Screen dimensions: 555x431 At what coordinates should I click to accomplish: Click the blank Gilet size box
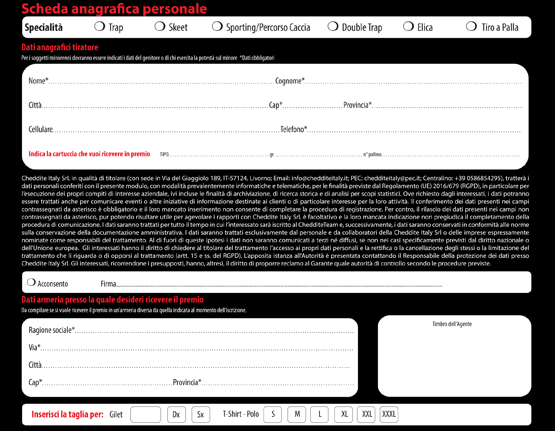click(145, 414)
